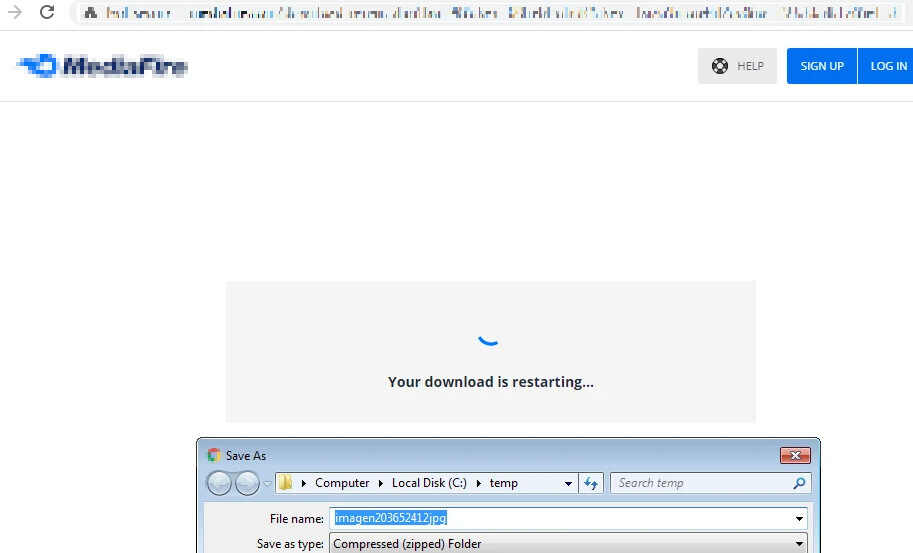913x553 pixels.
Task: Click the not-secure warning icon in address bar
Action: (x=90, y=12)
